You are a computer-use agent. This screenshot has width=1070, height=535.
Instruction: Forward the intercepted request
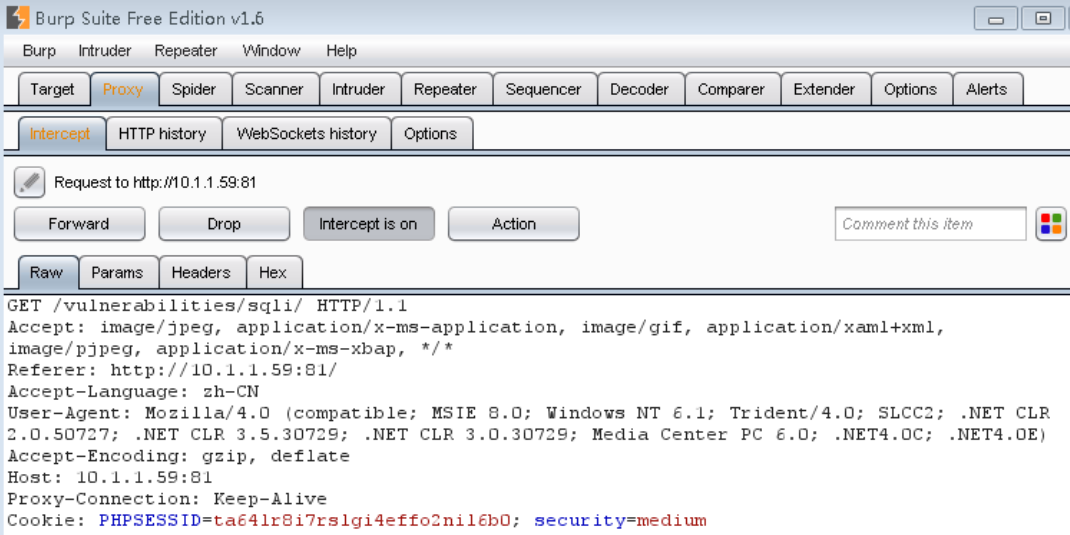point(79,224)
